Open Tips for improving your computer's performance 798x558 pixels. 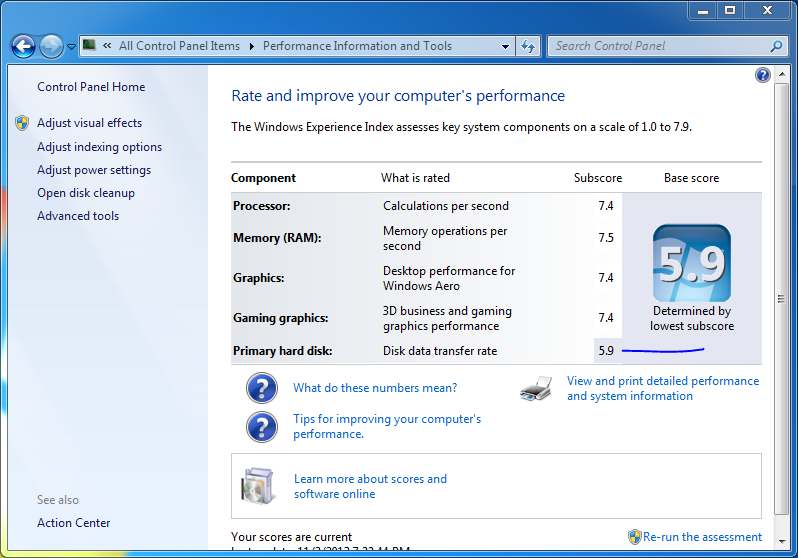[x=387, y=427]
